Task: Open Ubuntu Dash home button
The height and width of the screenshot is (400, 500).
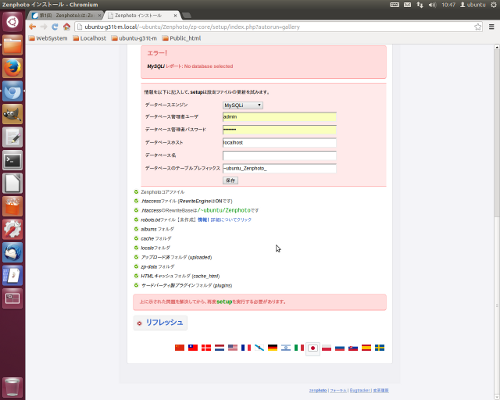Action: click(x=13, y=22)
